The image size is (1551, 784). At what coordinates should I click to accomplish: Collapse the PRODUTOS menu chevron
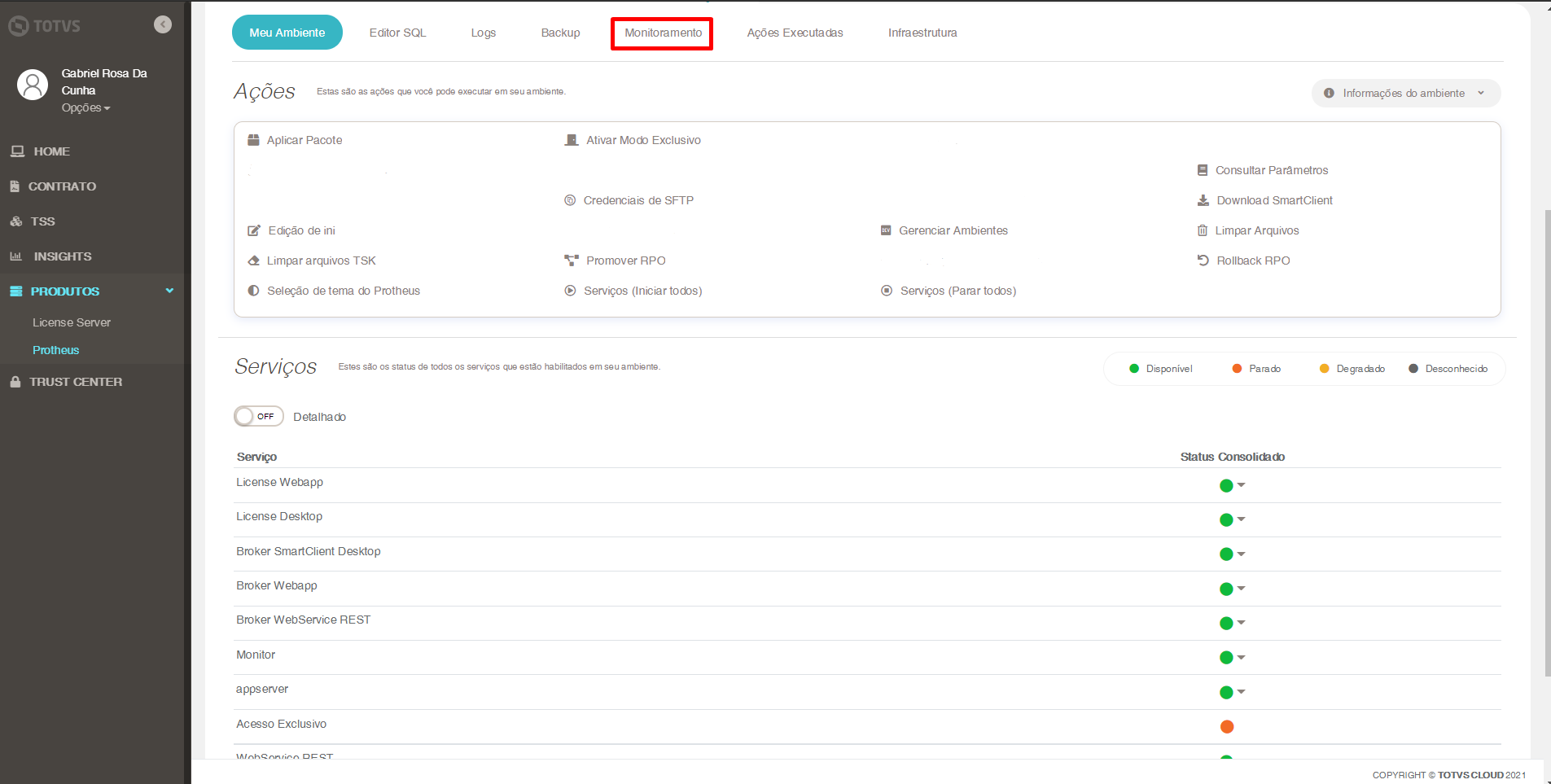point(169,291)
